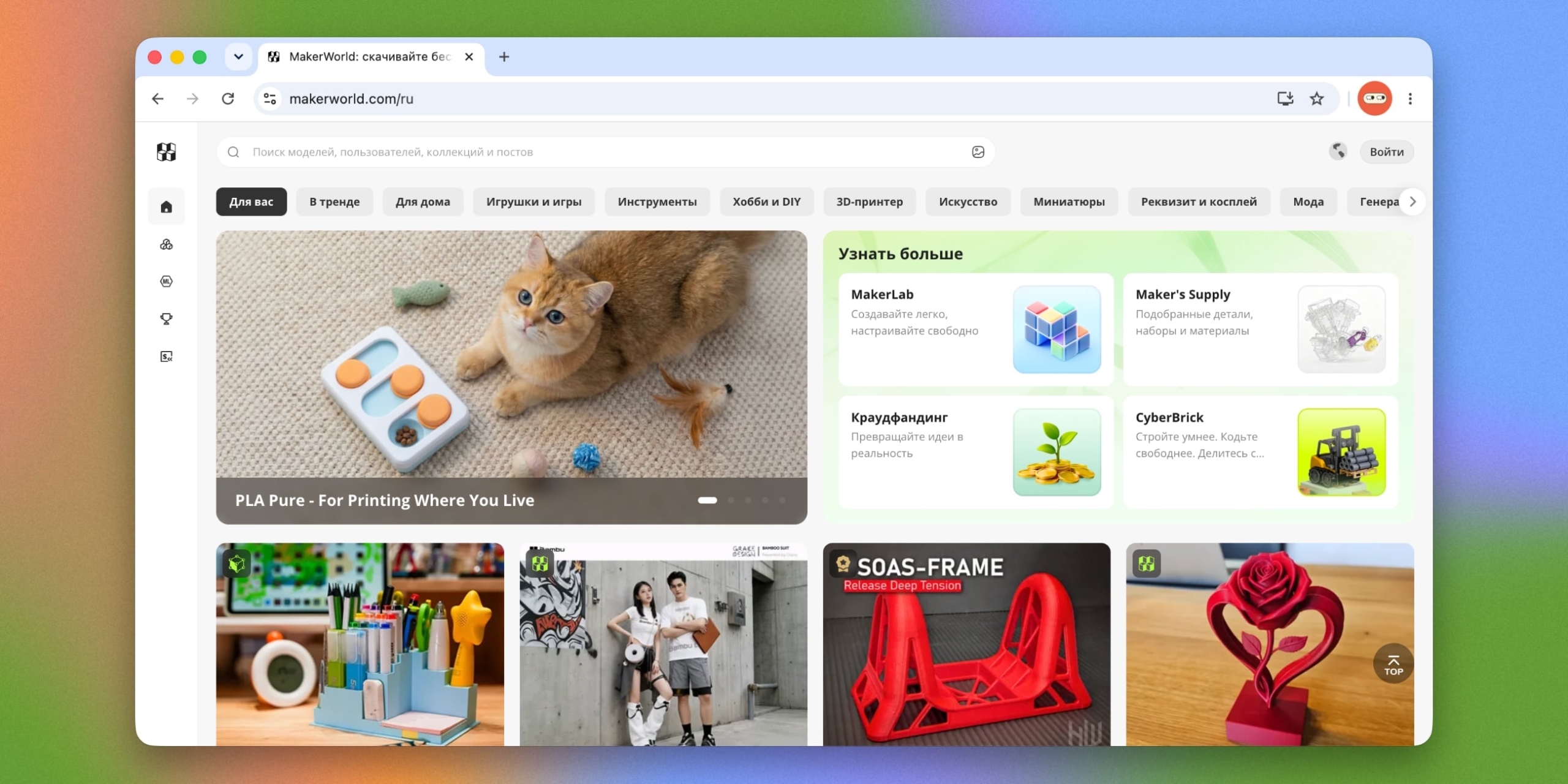Jump to the second carousel slide dot
This screenshot has height=784, width=1568.
pos(731,500)
